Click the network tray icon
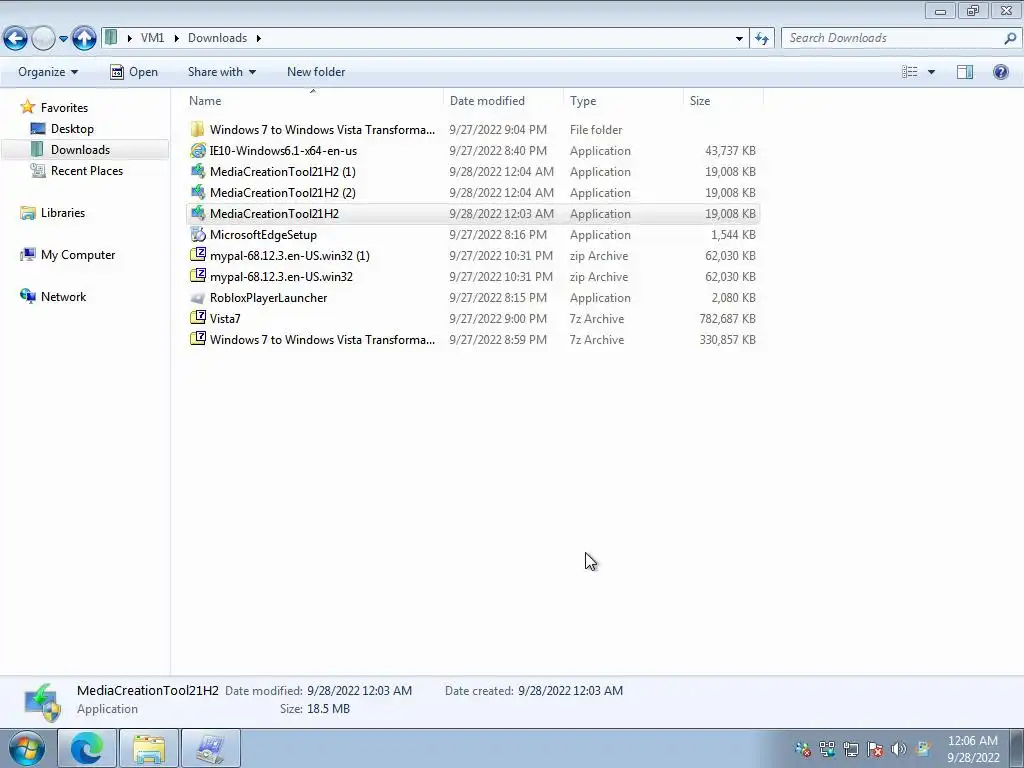Viewport: 1024px width, 768px height. [x=851, y=749]
